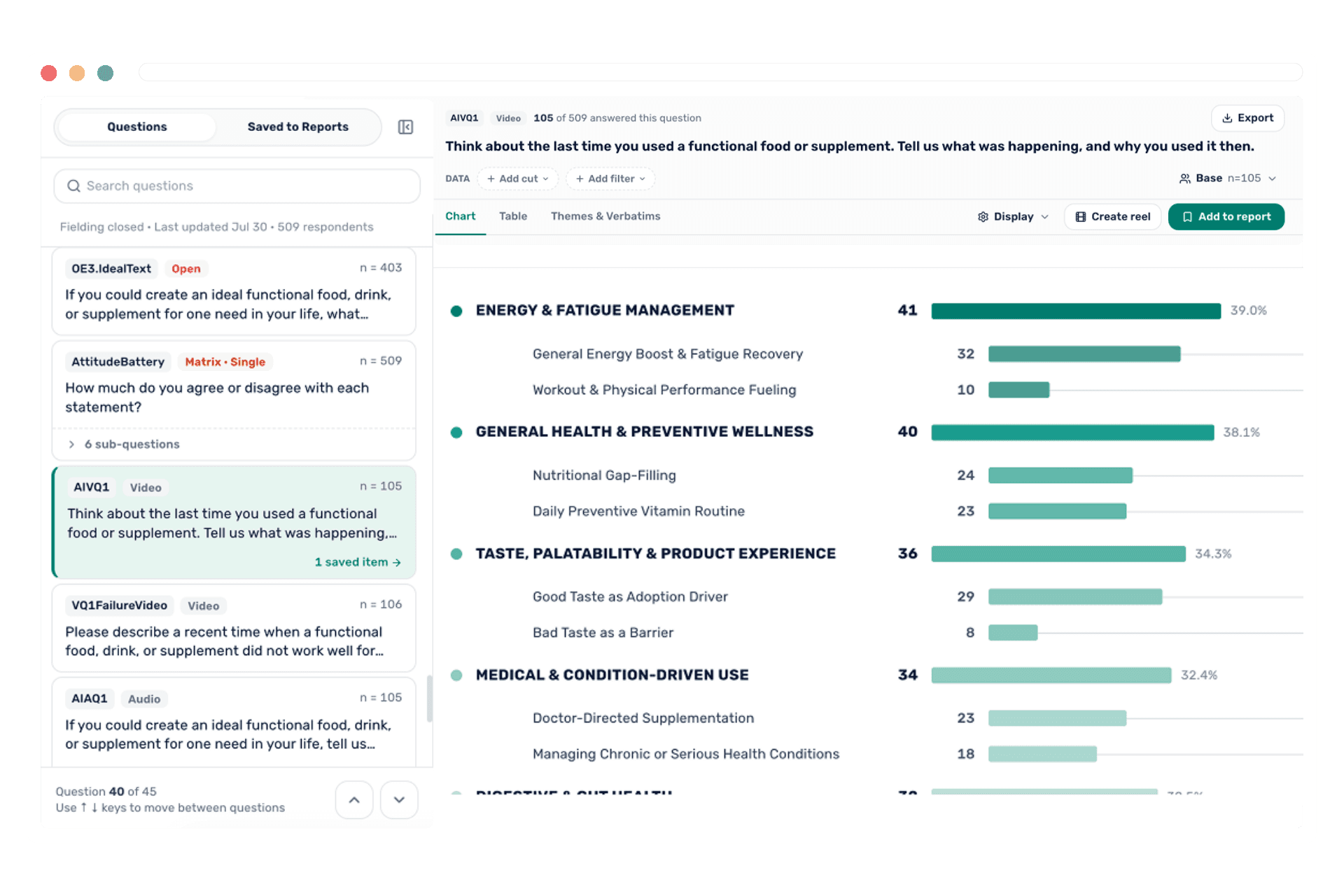The width and height of the screenshot is (1344, 896).
Task: Open the 1 saved item link
Action: (358, 562)
